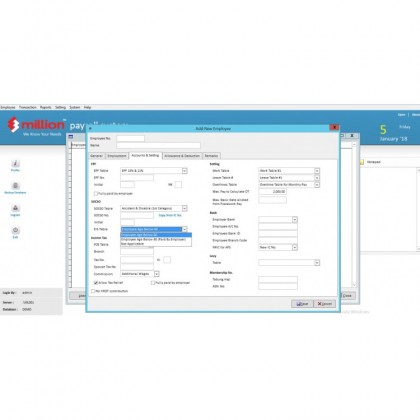Click the Notepad icon on right panel

click(362, 162)
